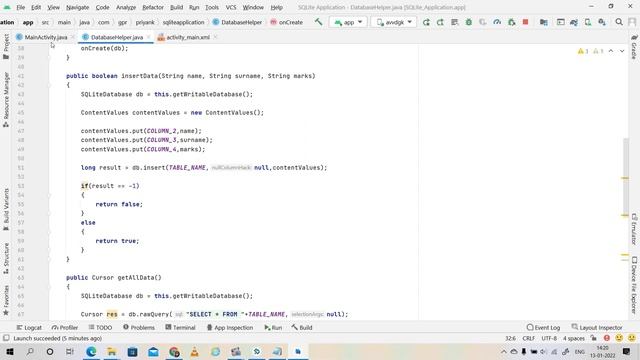Screen dimensions: 640x360
Task: Open the app run configuration dropdown
Action: [348, 22]
